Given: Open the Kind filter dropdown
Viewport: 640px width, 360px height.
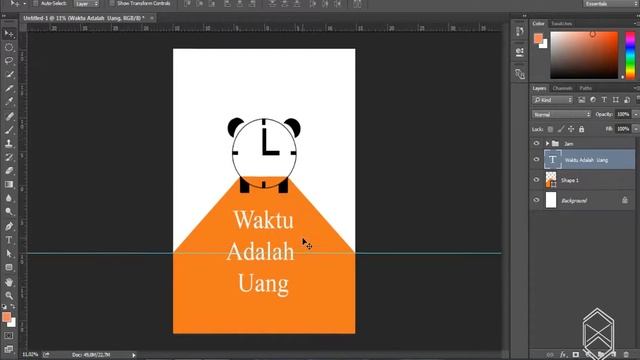Looking at the screenshot, I should pyautogui.click(x=552, y=100).
